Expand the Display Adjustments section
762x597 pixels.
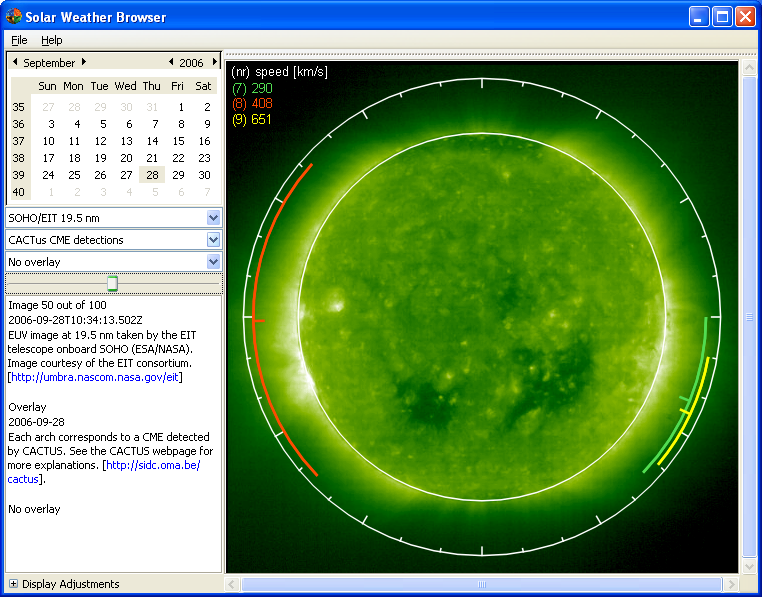pos(14,584)
